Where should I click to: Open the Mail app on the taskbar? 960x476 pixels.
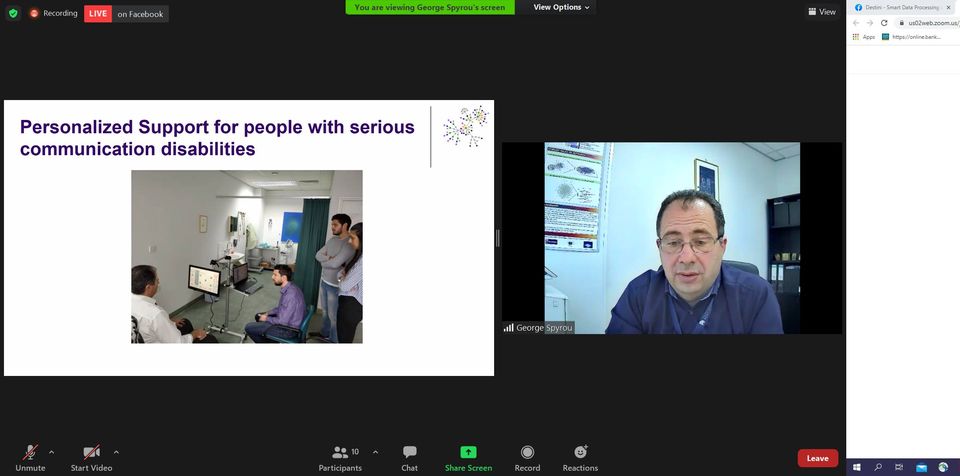click(x=921, y=467)
